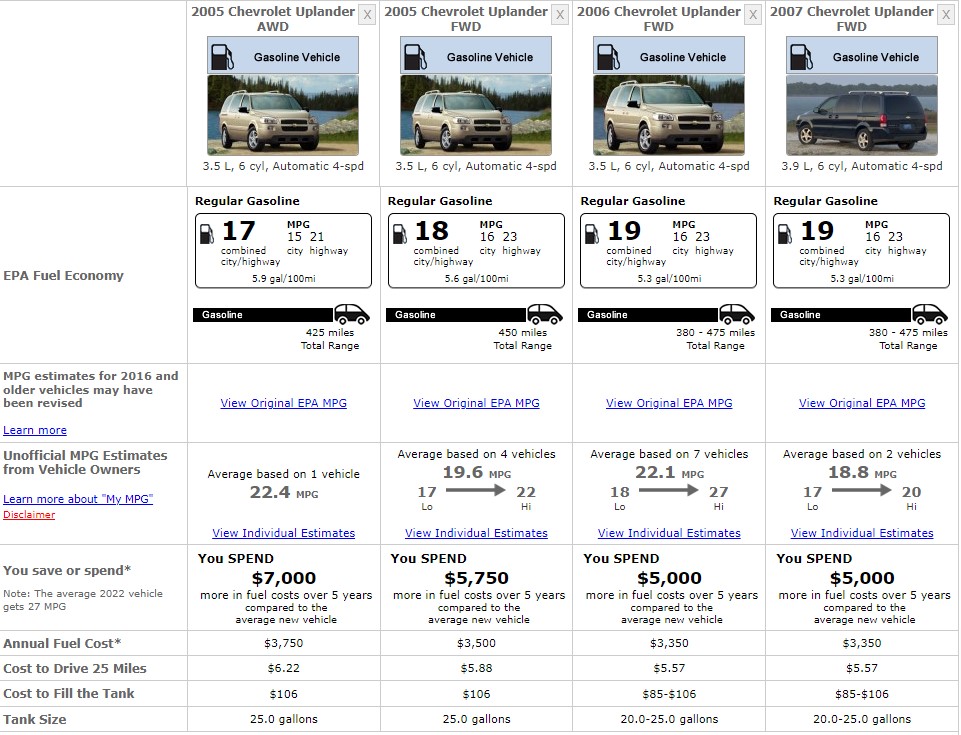Remove the 2006 Chevrolet Uplander FWD column
This screenshot has height=735, width=961.
click(753, 15)
